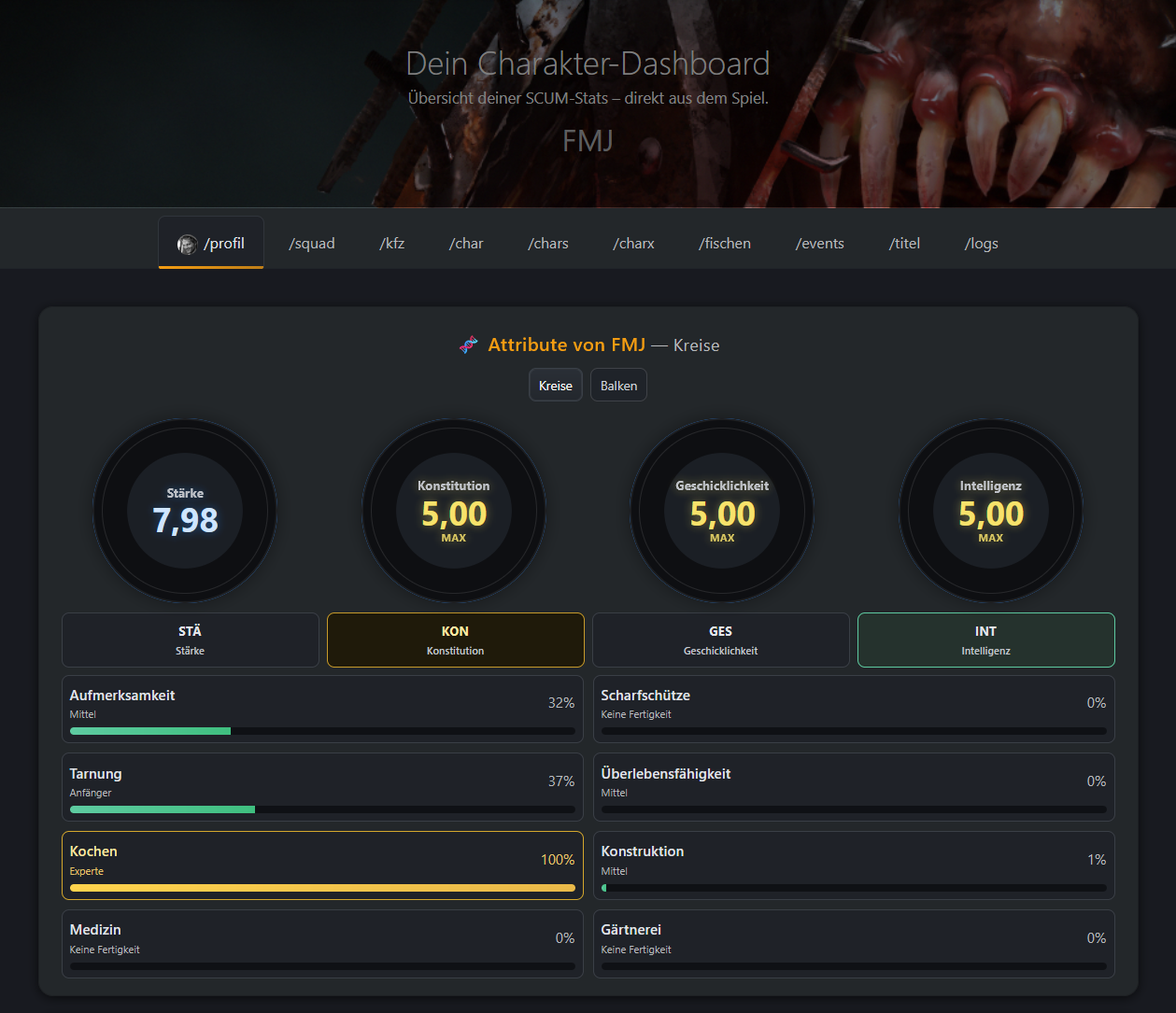Select the KON Konstitution attribute filter

(456, 640)
